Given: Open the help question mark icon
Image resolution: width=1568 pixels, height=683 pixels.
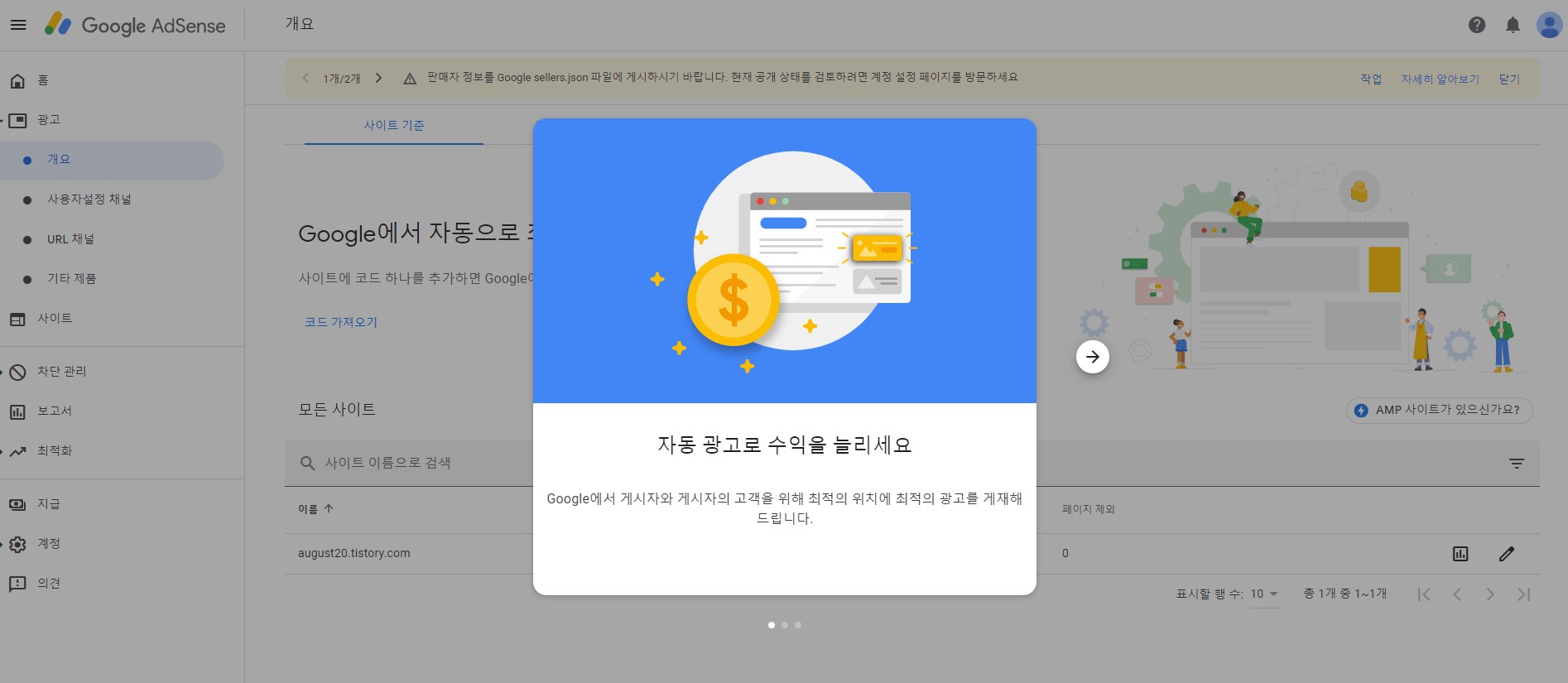Looking at the screenshot, I should [x=1477, y=25].
